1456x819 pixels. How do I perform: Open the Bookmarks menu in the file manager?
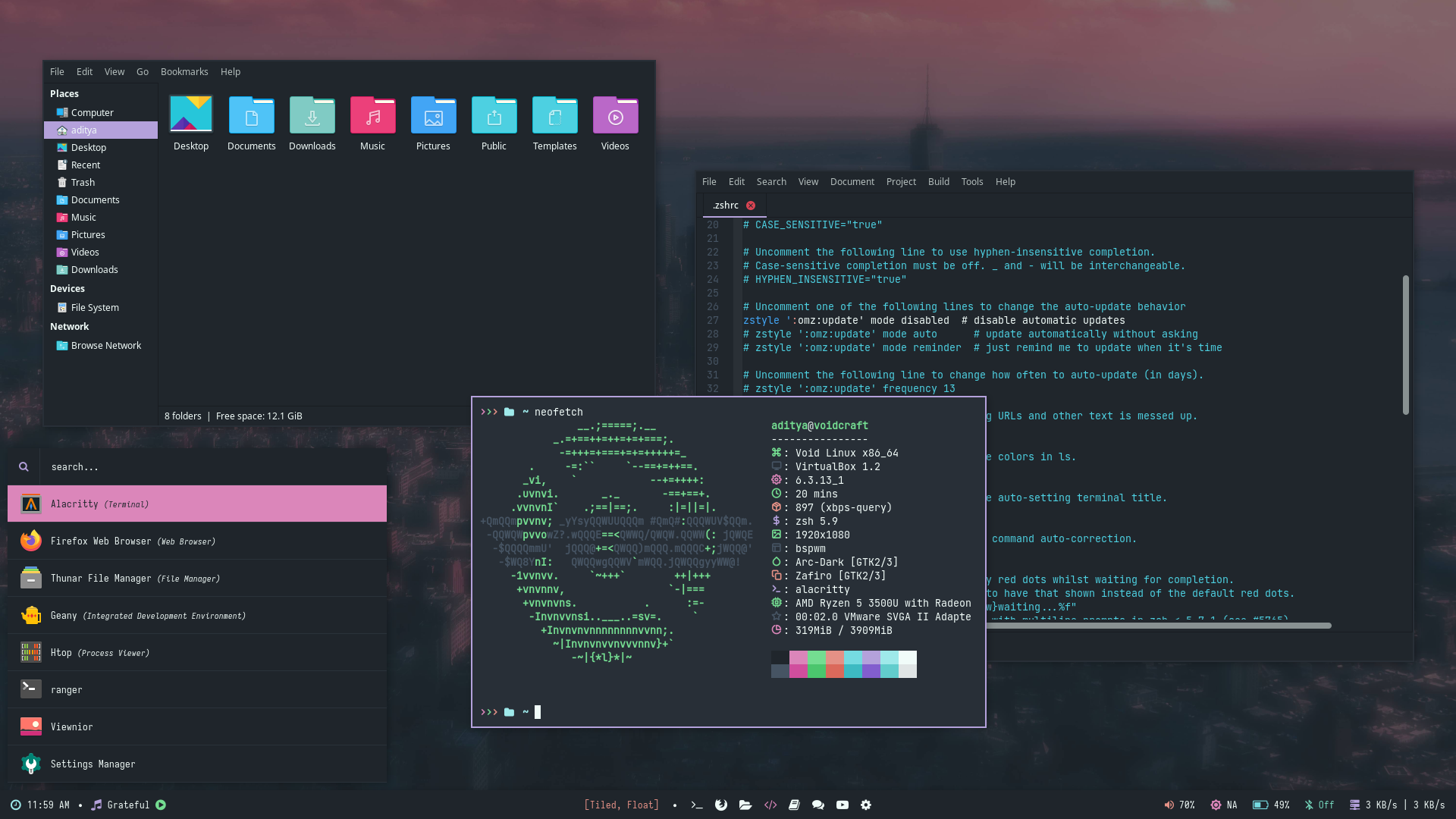click(184, 71)
